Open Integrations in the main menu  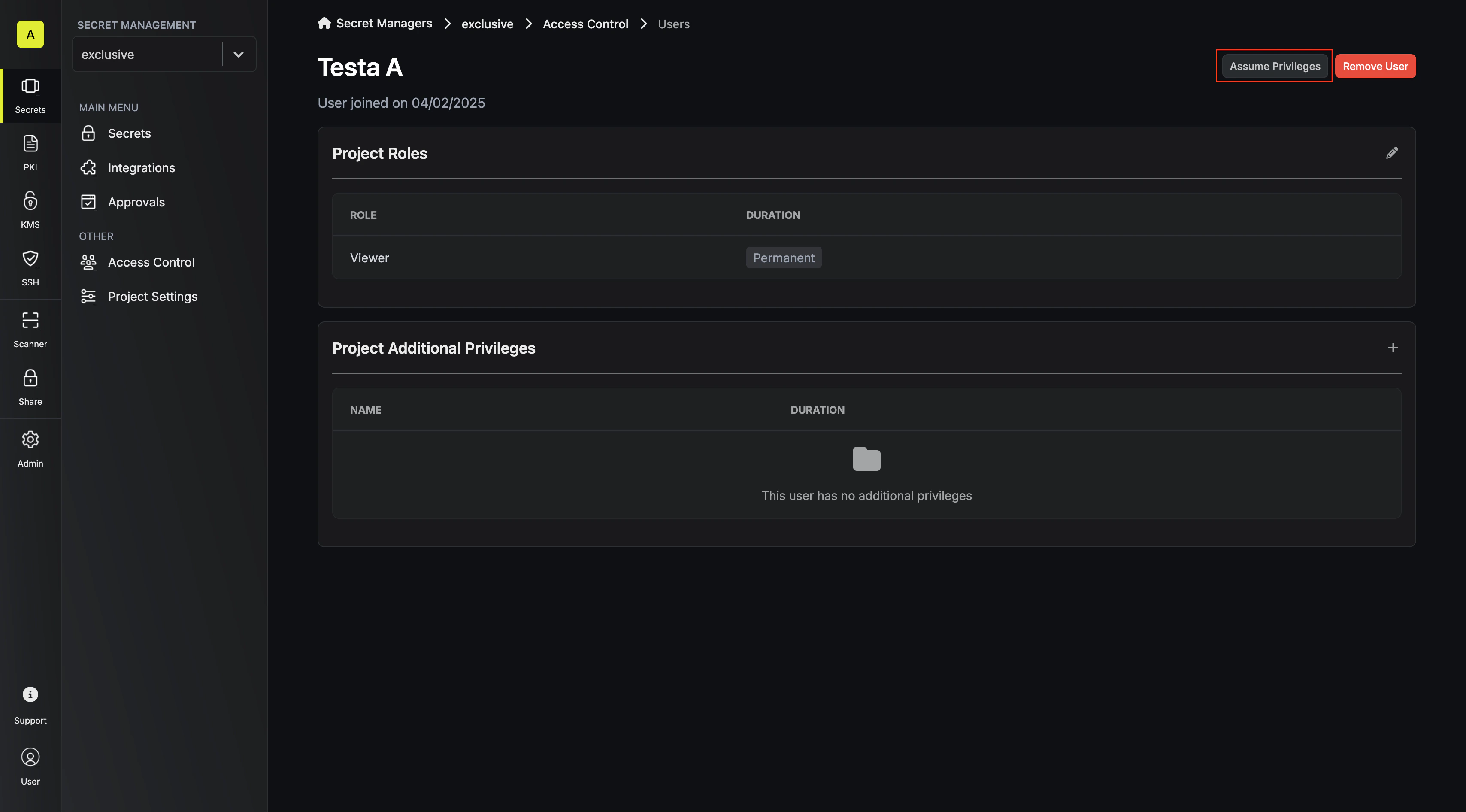[x=141, y=168]
